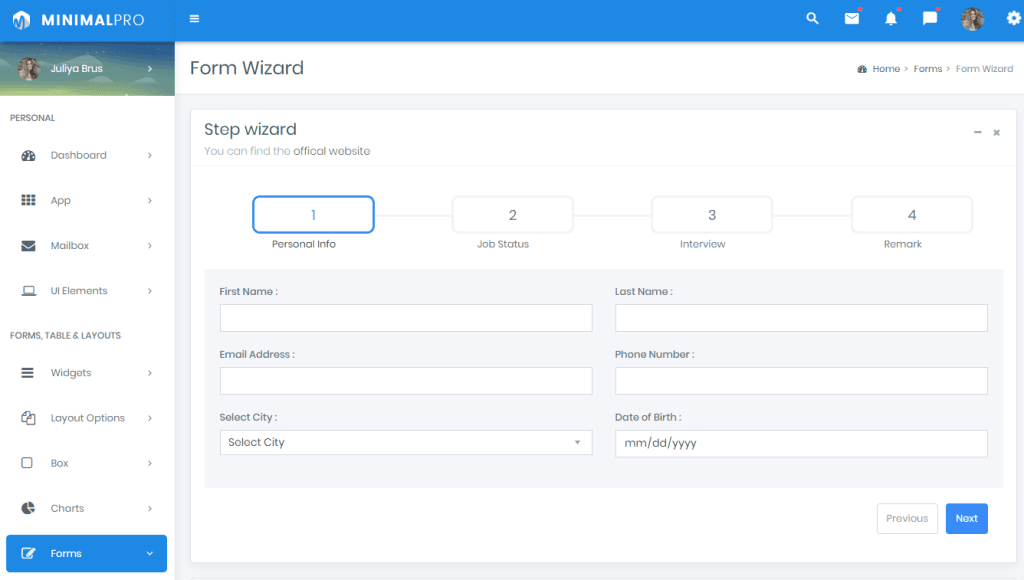Go to Forms breadcrumb link
Viewport: 1024px width, 580px height.
point(928,69)
